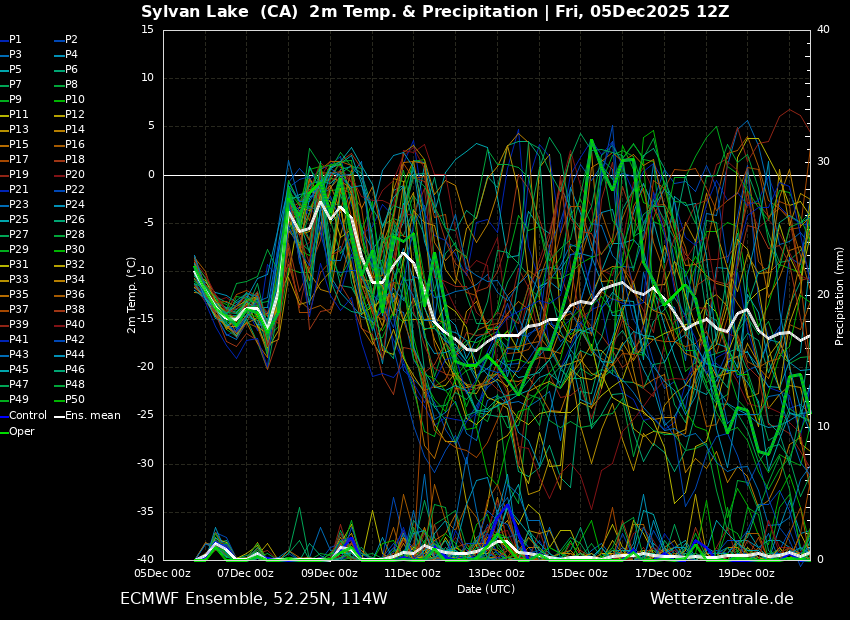
Task: Click the 2m Temp. (°C) axis label
Action: (x=131, y=295)
